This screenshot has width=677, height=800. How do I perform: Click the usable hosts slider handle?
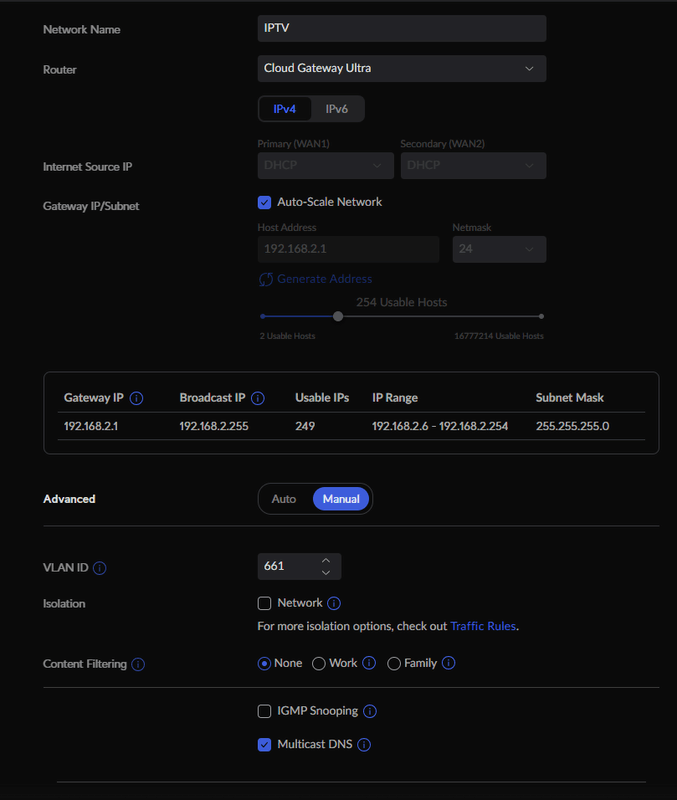pos(338,316)
